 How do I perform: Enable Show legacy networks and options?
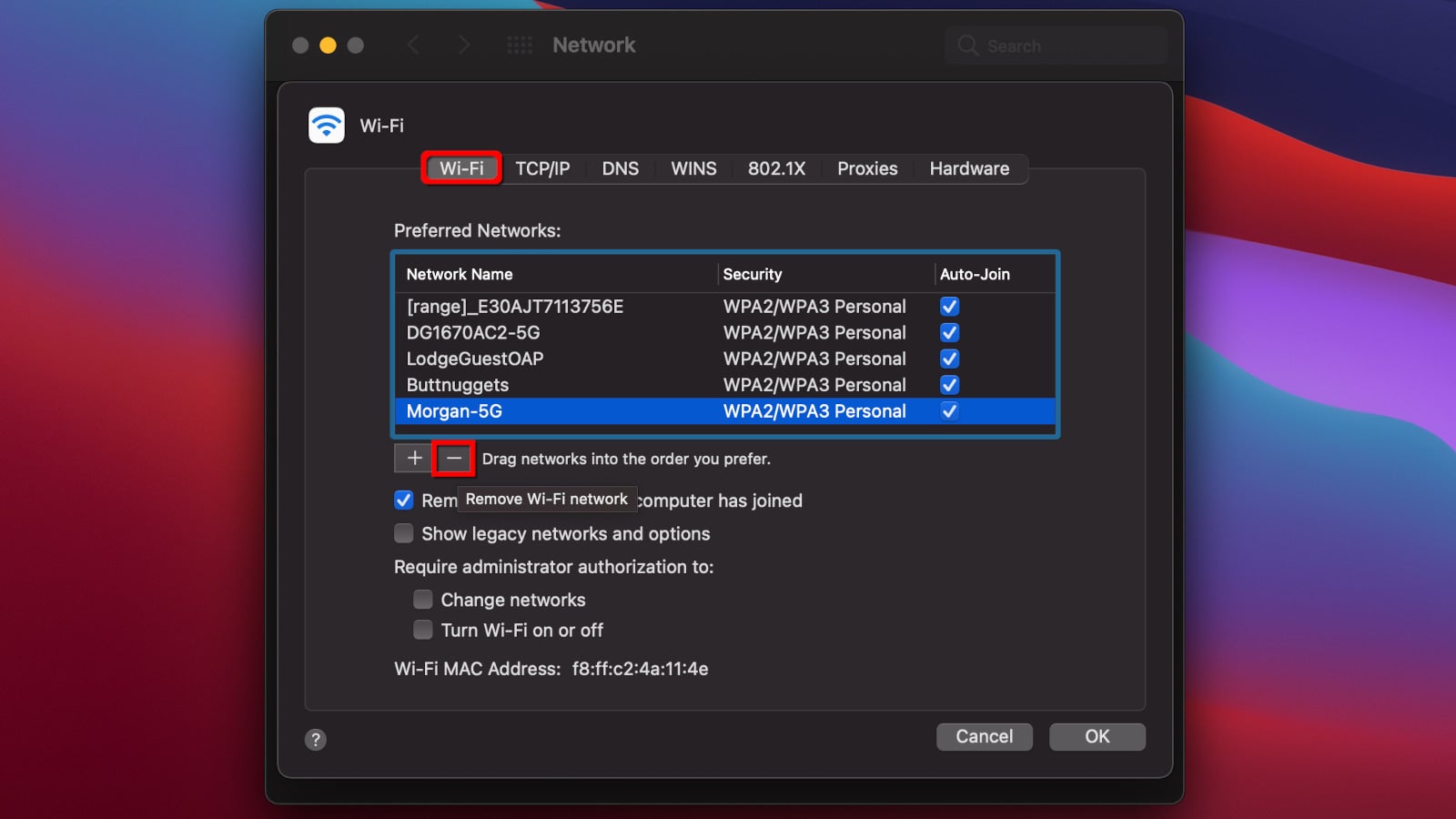coord(404,533)
